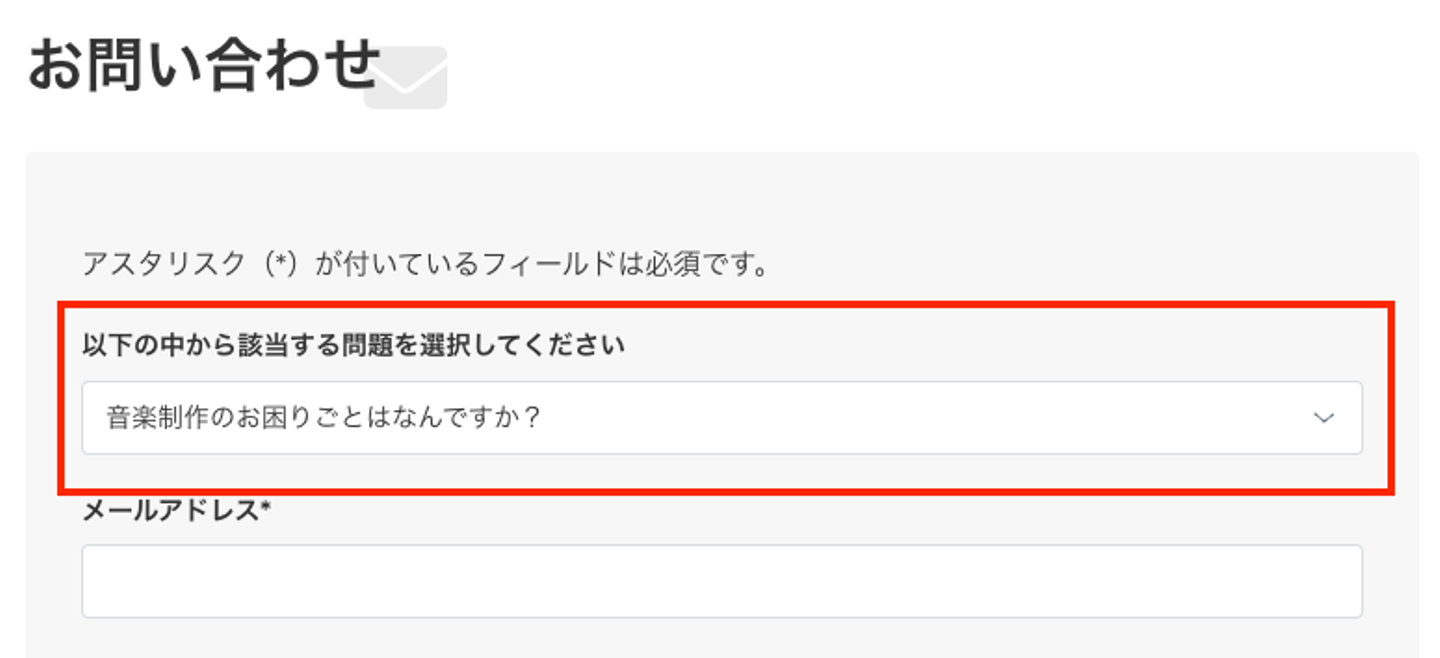Click the 以下の中から該当する問題を選択してください label
The image size is (1440, 658).
[353, 346]
